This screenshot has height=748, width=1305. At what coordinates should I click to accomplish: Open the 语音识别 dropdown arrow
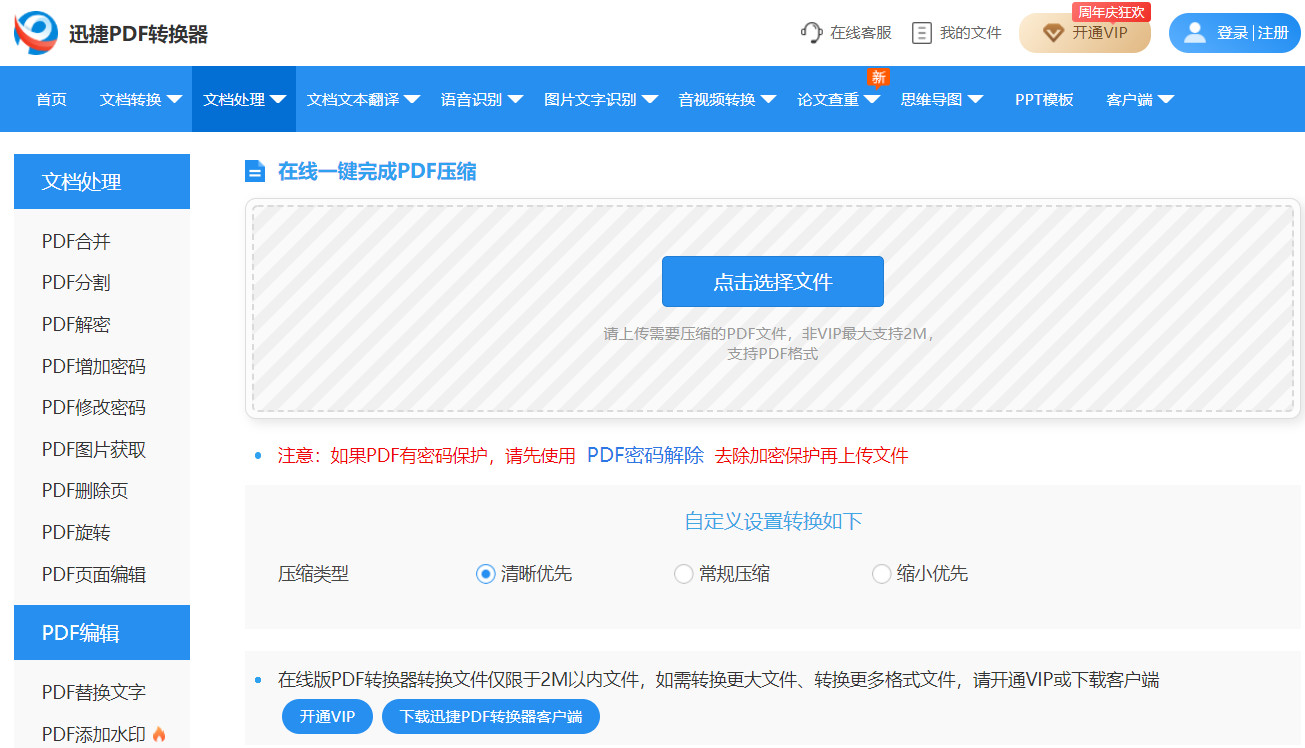[x=515, y=100]
